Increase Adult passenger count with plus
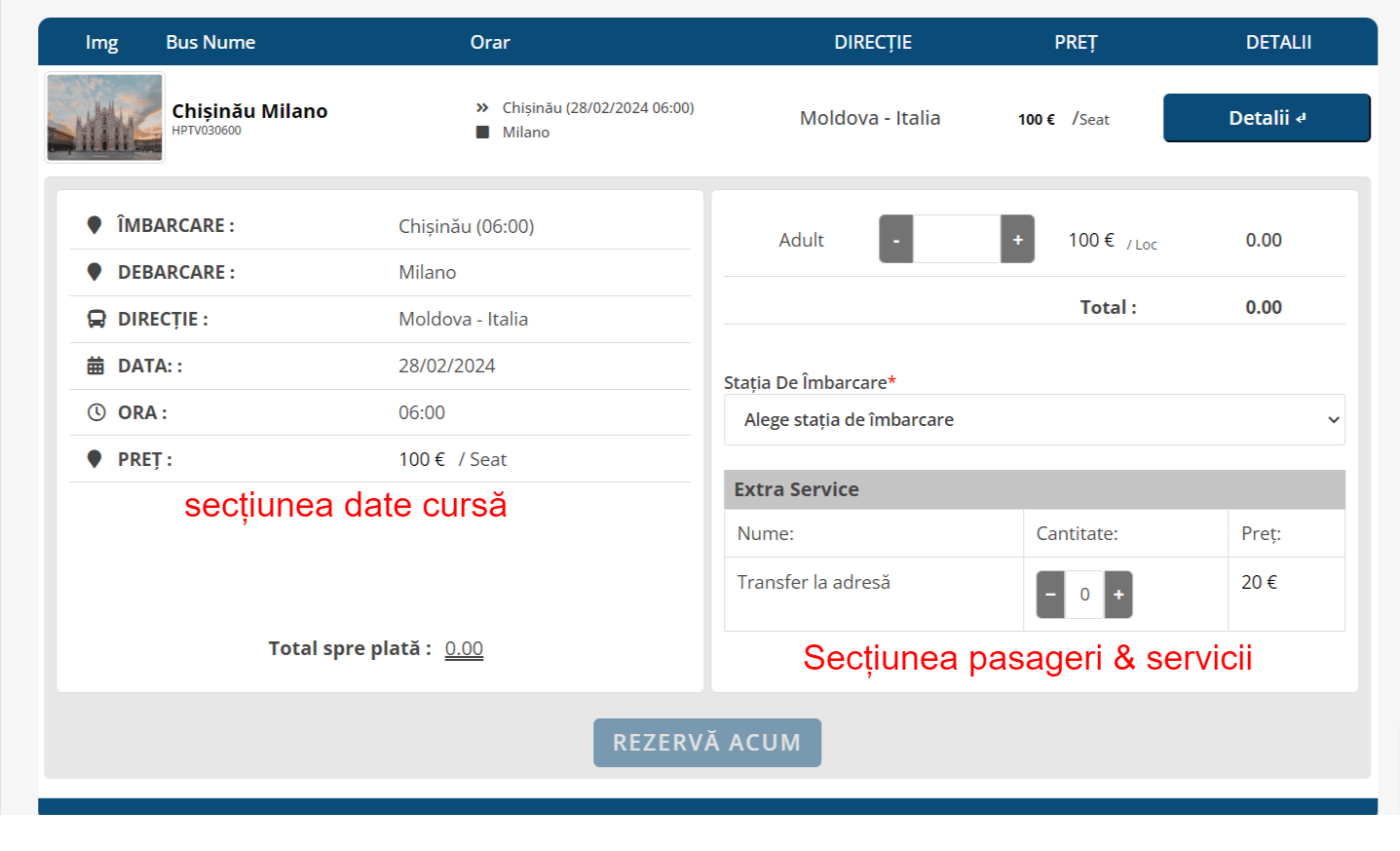This screenshot has height=851, width=1400. point(1017,240)
